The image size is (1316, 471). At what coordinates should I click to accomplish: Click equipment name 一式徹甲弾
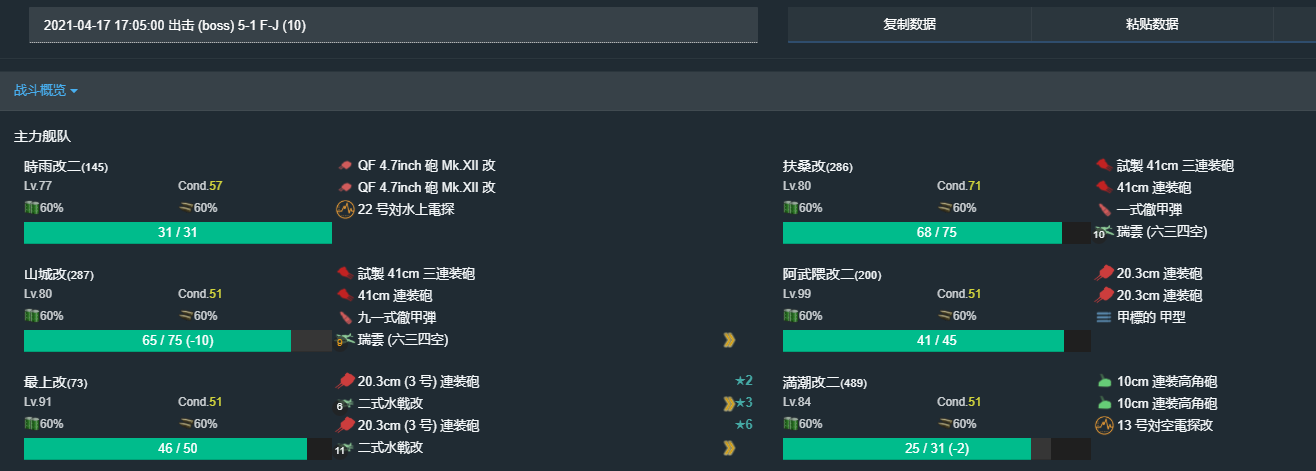coord(1151,210)
